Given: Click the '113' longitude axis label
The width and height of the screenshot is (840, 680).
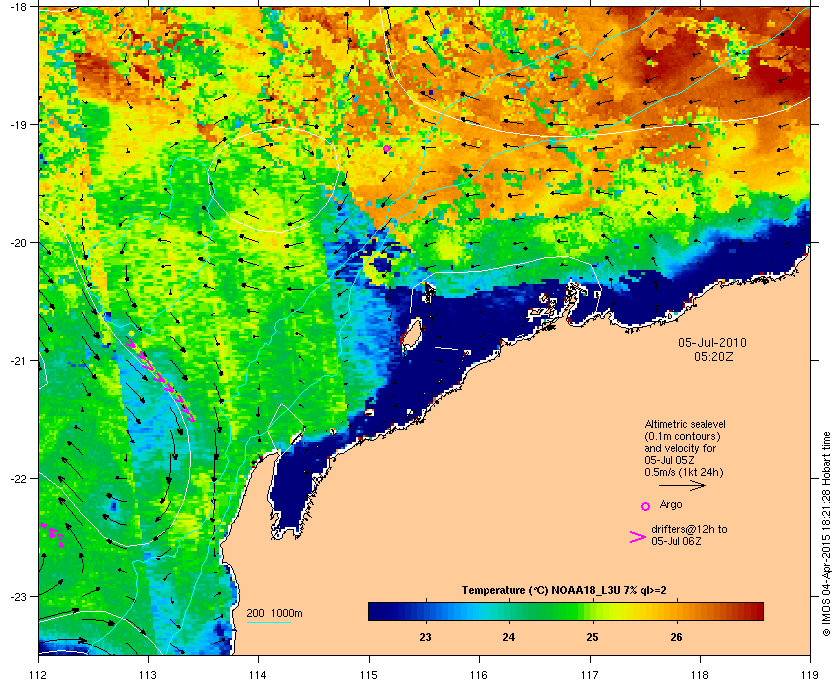Looking at the screenshot, I should click(148, 674).
